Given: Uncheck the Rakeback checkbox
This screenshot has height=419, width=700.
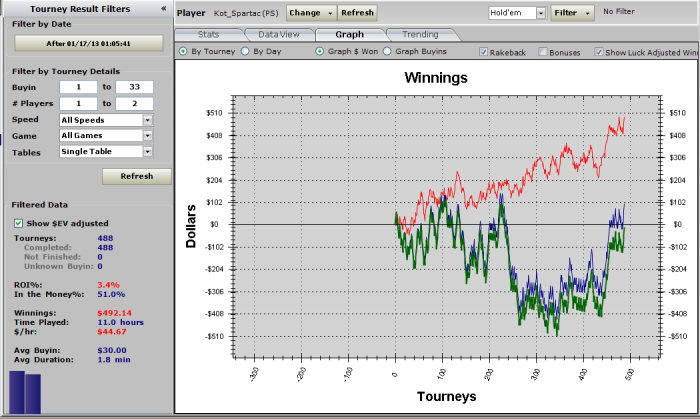Looking at the screenshot, I should pyautogui.click(x=484, y=51).
